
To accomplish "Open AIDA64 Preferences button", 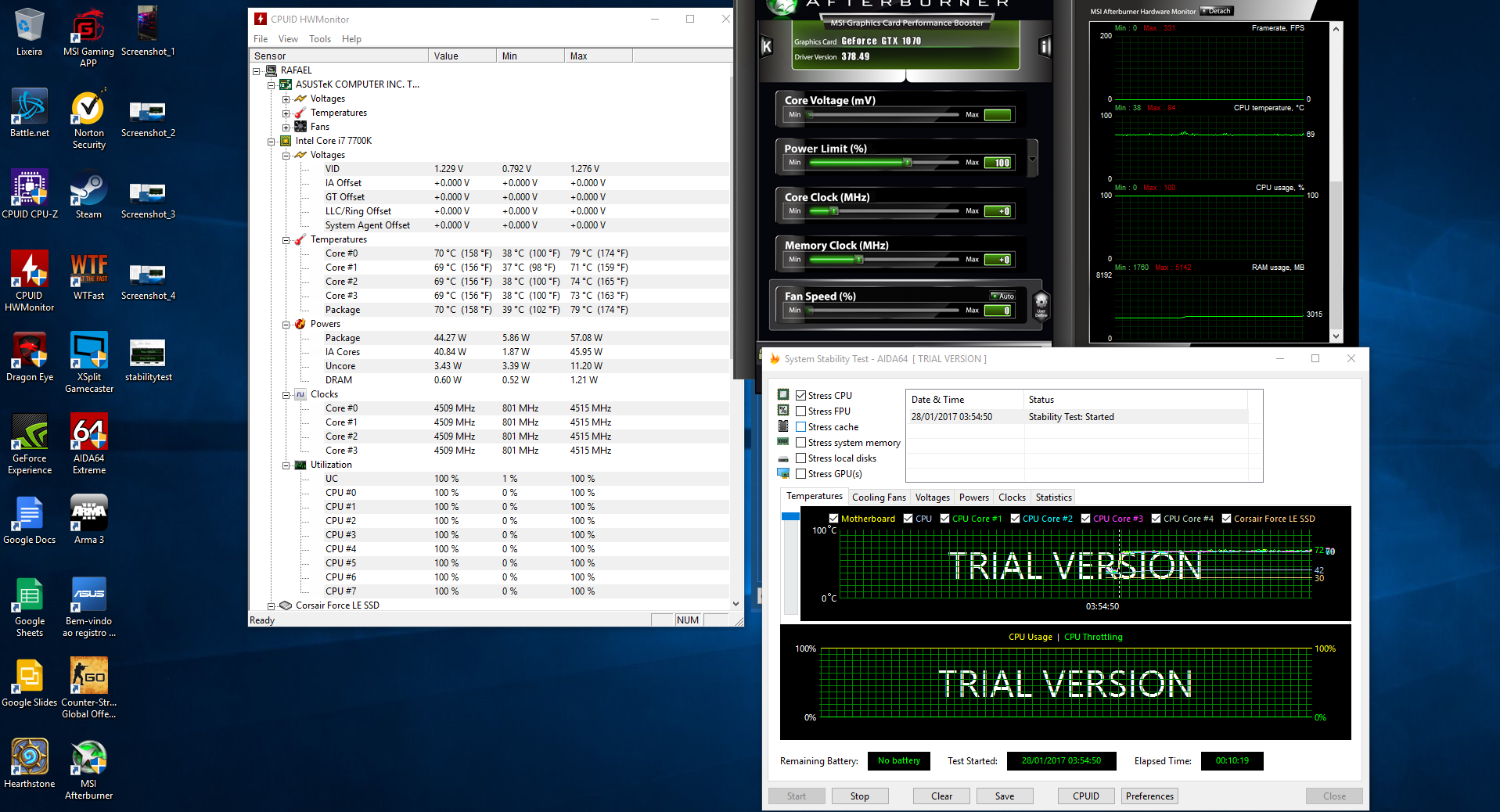I will (1149, 796).
